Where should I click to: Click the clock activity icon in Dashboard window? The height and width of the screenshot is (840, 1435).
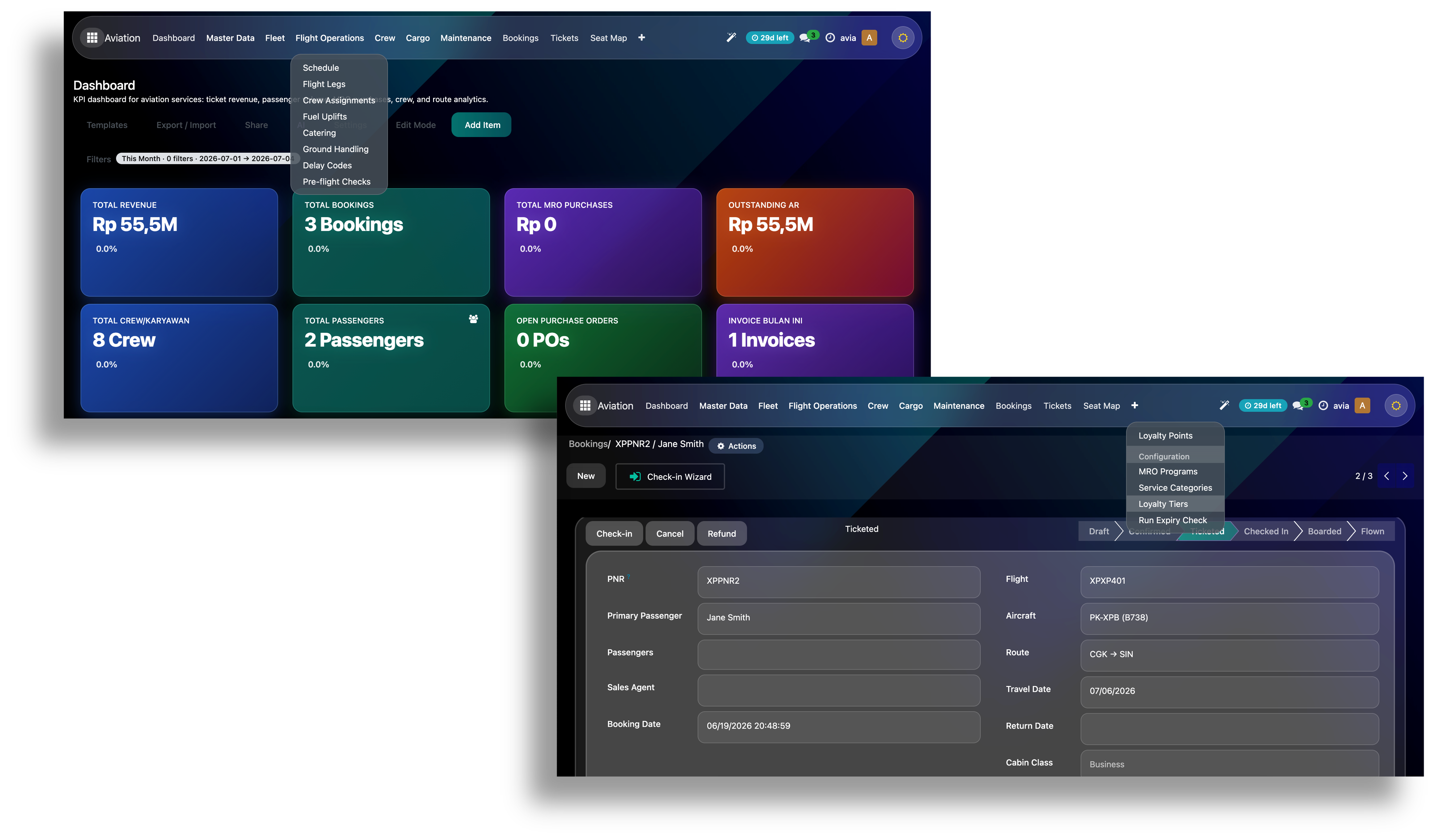[830, 38]
